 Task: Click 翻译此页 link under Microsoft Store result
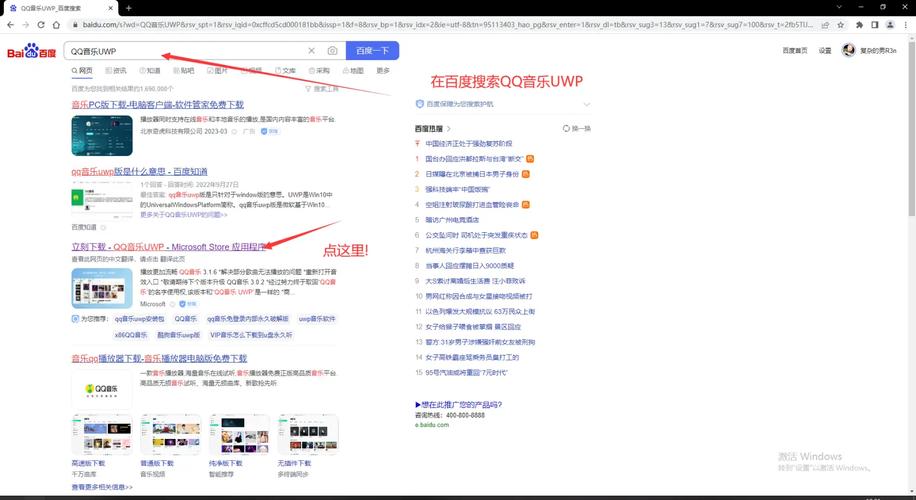click(x=174, y=259)
